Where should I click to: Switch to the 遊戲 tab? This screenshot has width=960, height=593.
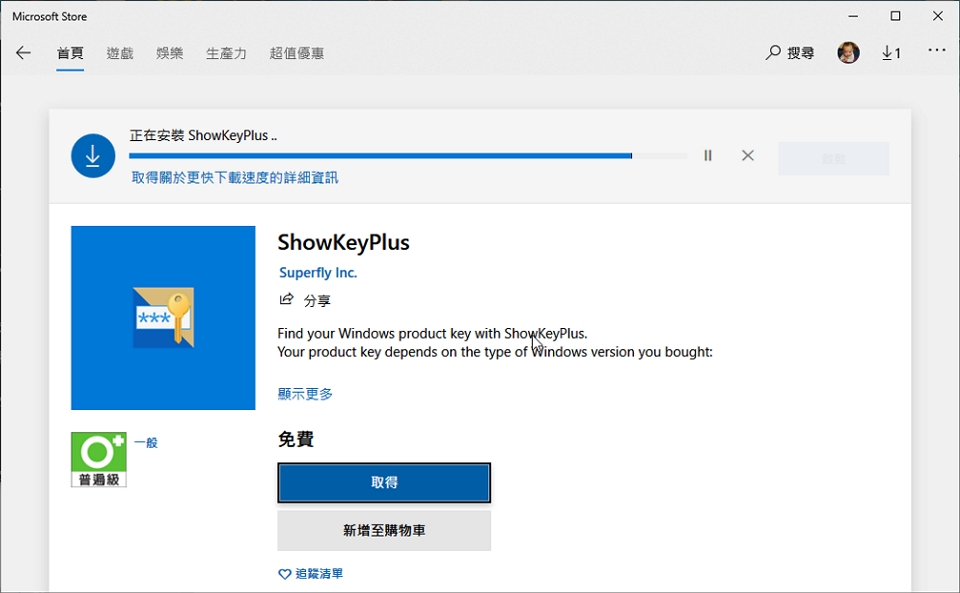(x=119, y=54)
